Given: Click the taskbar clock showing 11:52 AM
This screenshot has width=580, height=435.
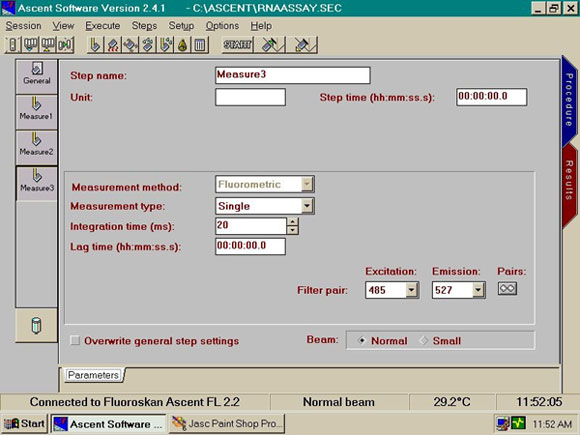Looking at the screenshot, I should tap(552, 424).
